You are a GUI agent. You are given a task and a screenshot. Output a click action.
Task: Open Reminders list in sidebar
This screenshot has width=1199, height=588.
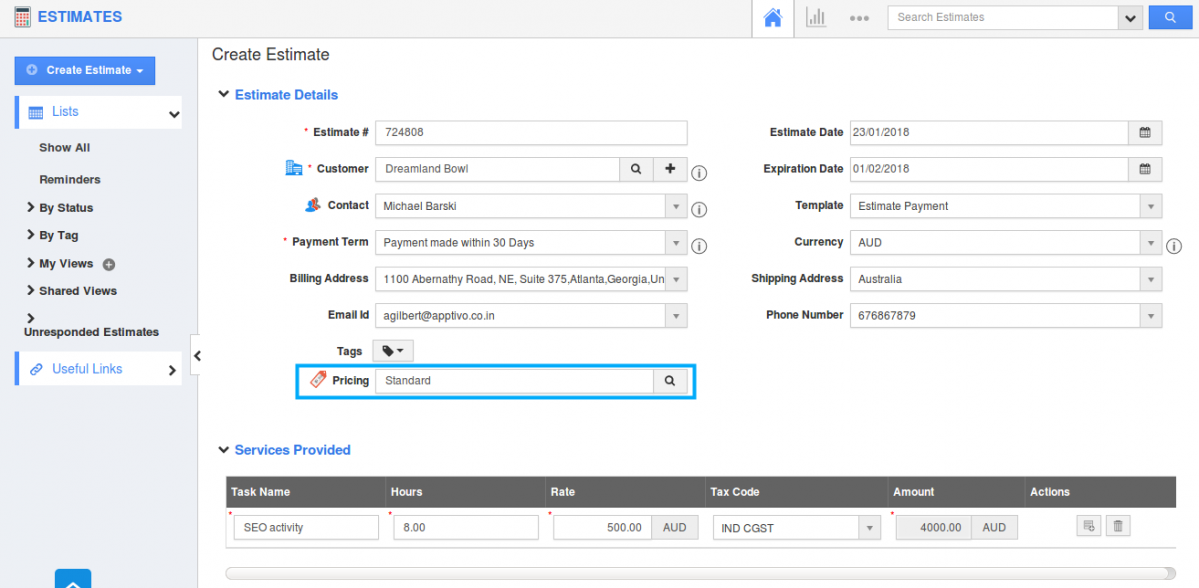click(x=70, y=180)
